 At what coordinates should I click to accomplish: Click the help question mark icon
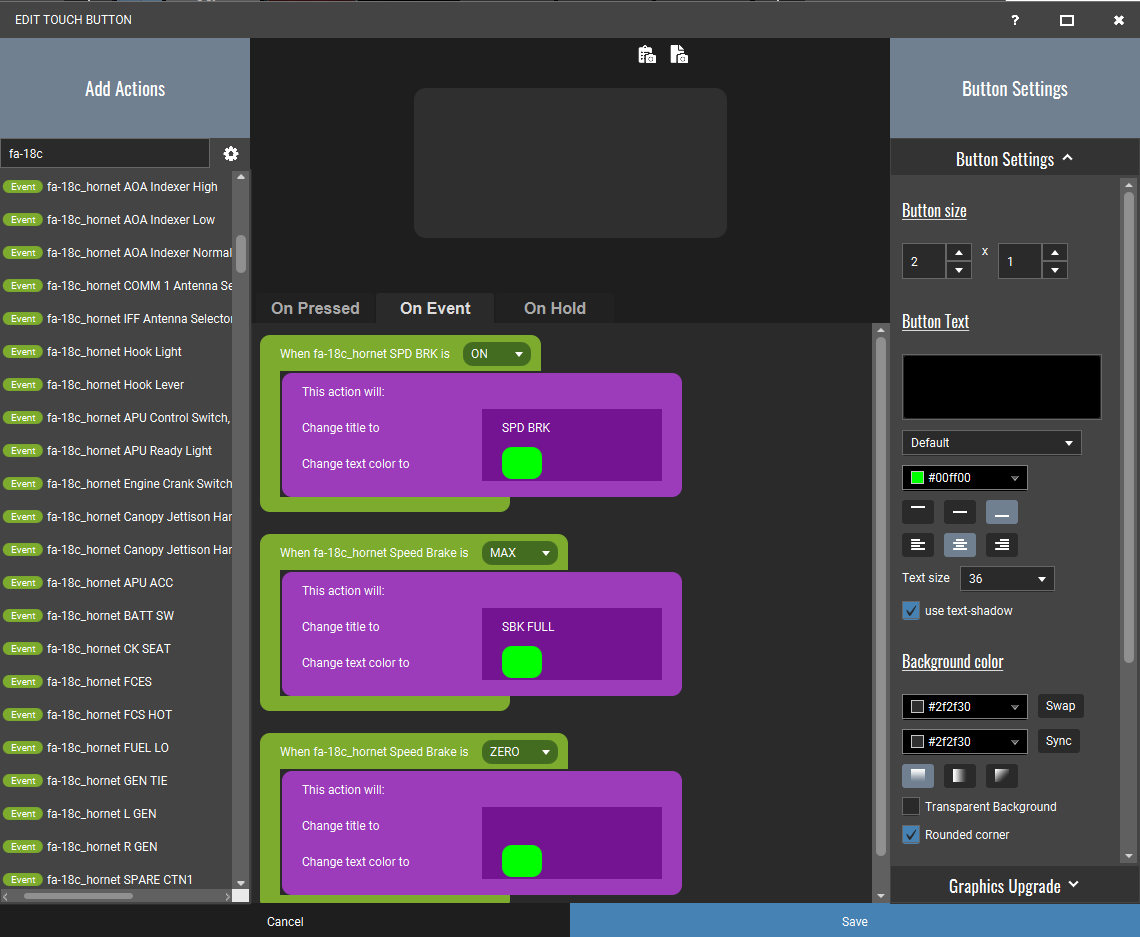[1015, 20]
